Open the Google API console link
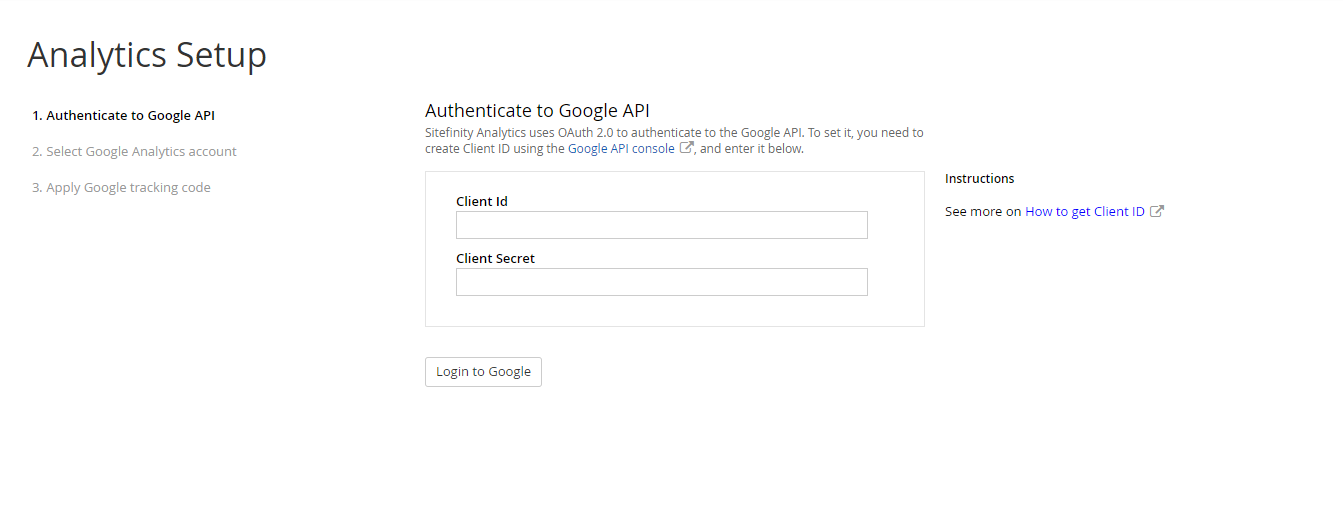1343x531 pixels. pos(621,148)
